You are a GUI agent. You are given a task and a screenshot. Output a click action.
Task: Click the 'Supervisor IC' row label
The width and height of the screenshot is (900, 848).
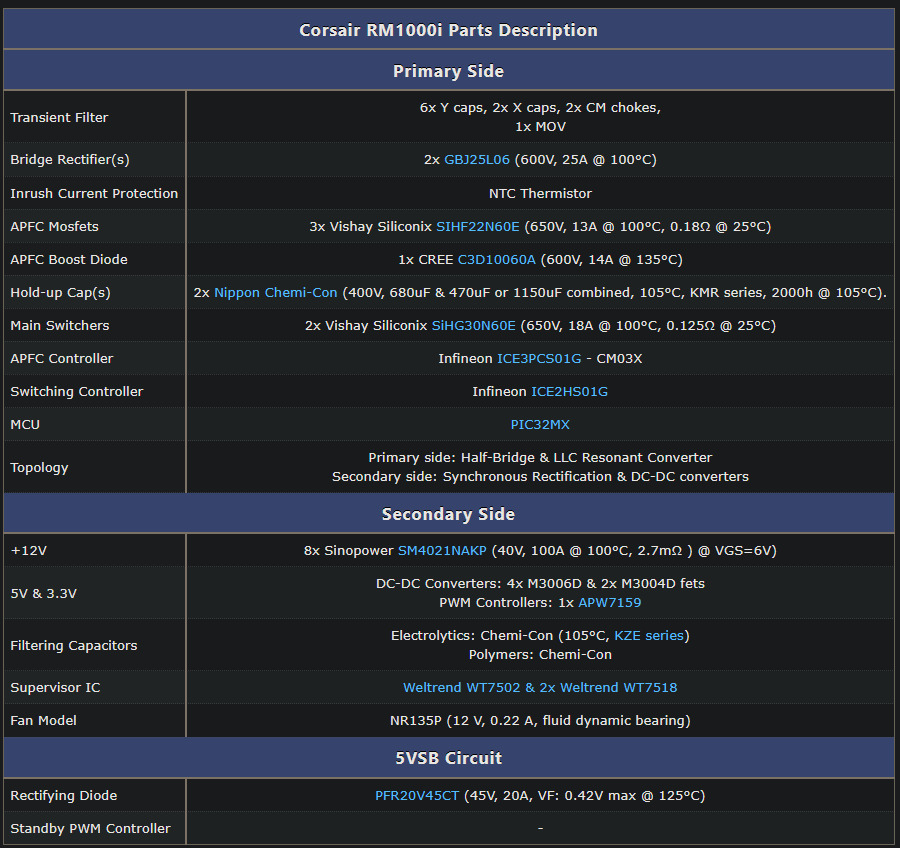coord(55,688)
